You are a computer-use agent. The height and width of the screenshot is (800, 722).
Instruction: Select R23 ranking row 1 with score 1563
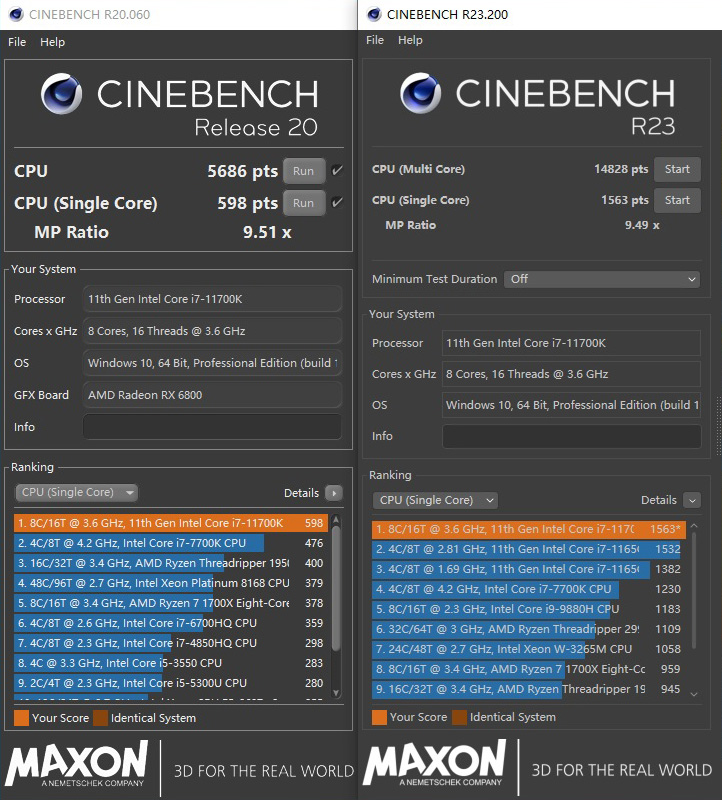(x=529, y=529)
